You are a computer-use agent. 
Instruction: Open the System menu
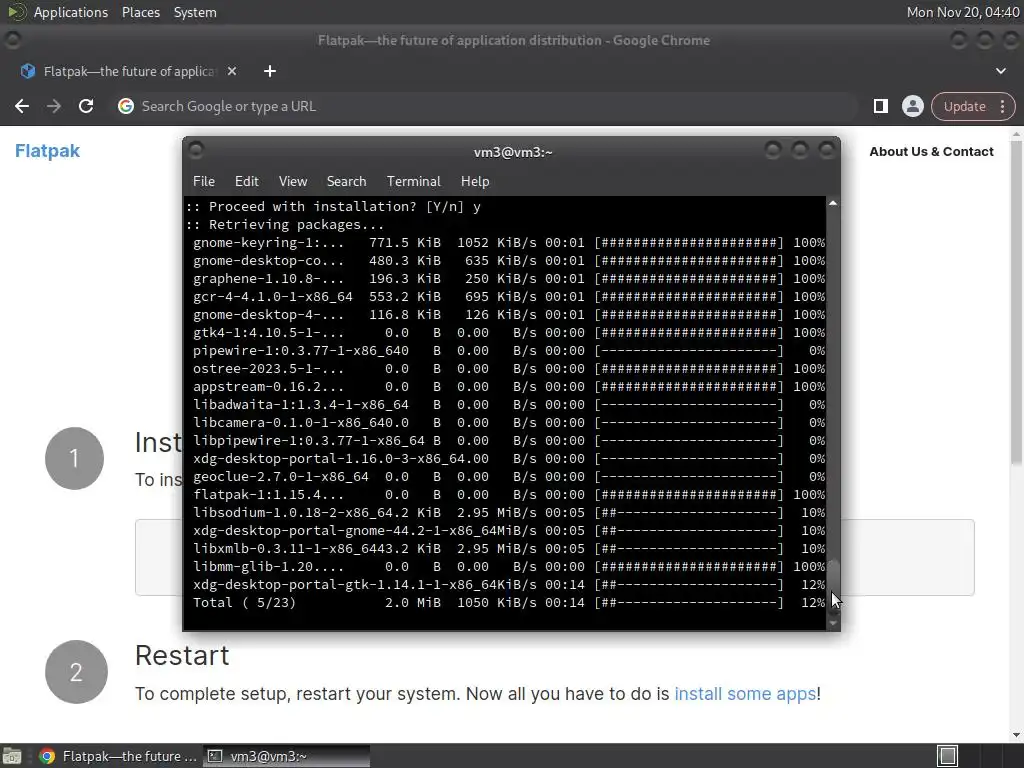pos(195,12)
